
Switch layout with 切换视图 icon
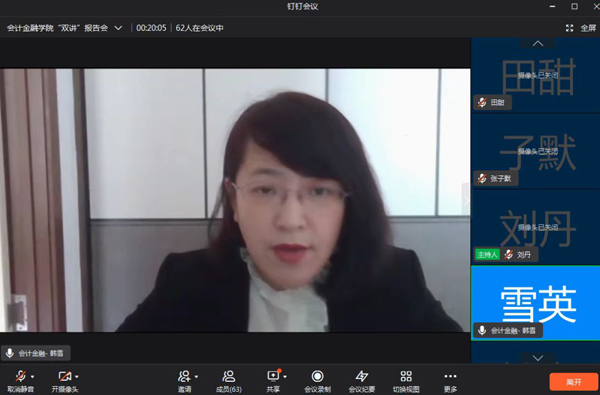coord(406,382)
